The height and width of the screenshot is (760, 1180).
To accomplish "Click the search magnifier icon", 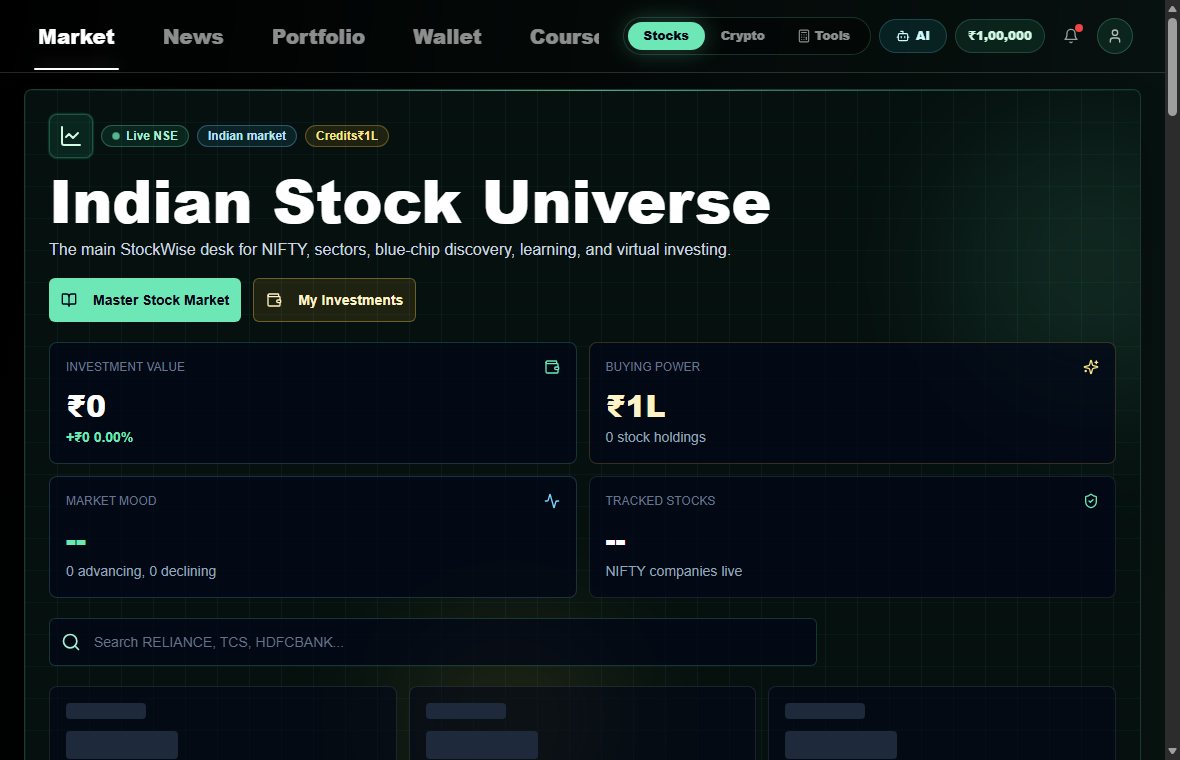I will [x=71, y=642].
